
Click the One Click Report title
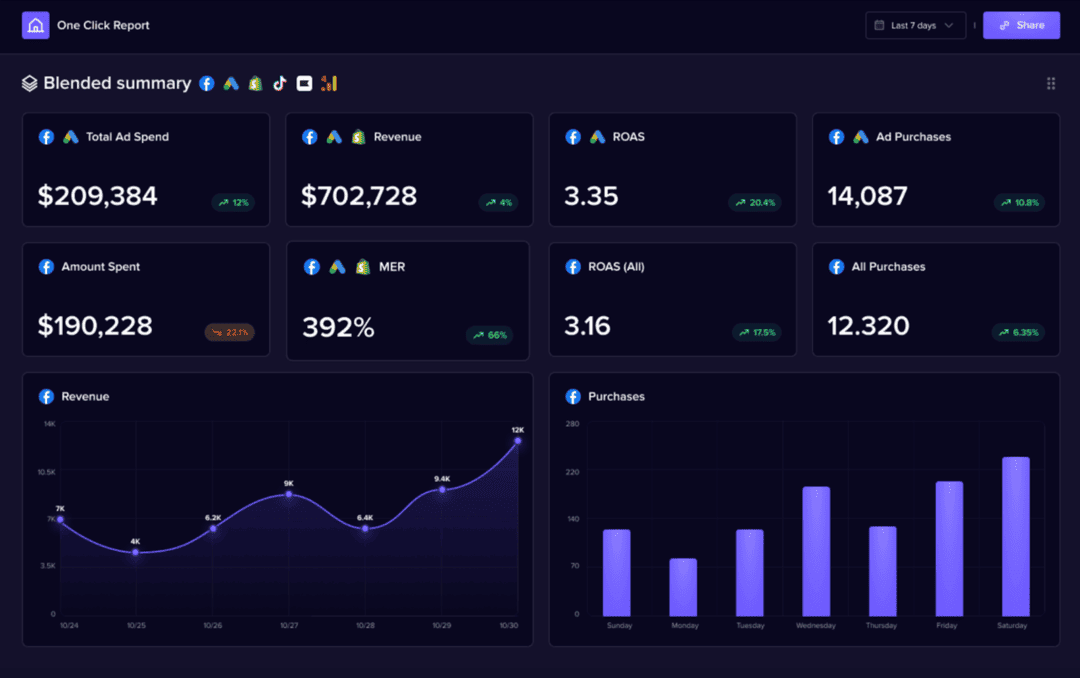tap(103, 25)
